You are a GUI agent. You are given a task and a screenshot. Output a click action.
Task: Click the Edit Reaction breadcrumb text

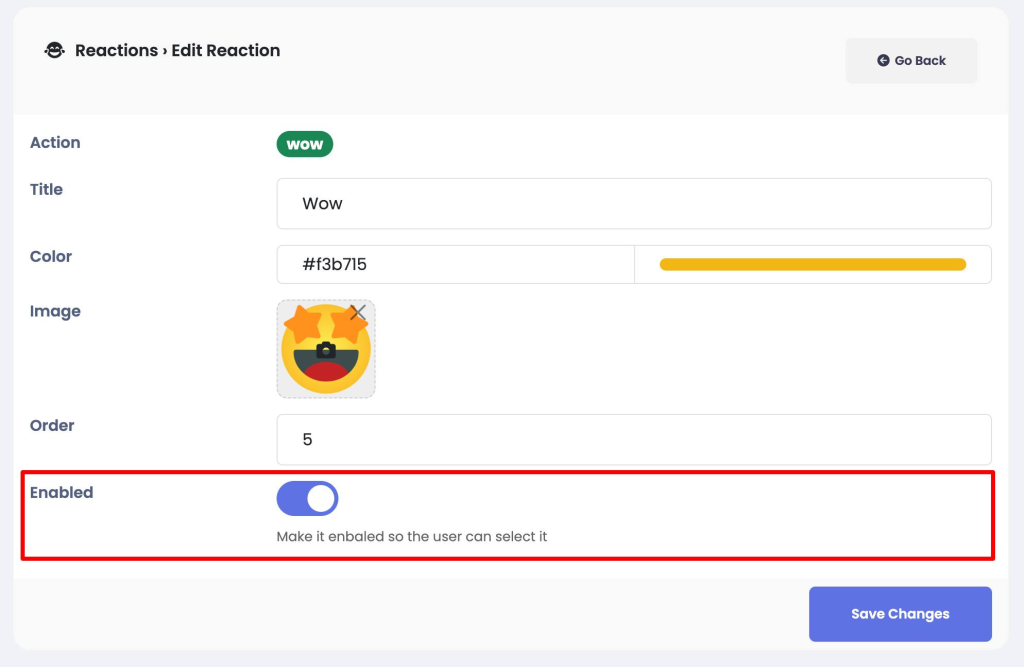coord(225,50)
